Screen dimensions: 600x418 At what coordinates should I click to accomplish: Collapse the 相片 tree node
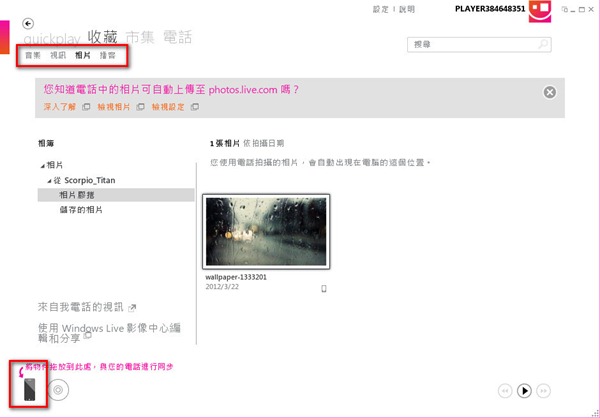[42, 166]
